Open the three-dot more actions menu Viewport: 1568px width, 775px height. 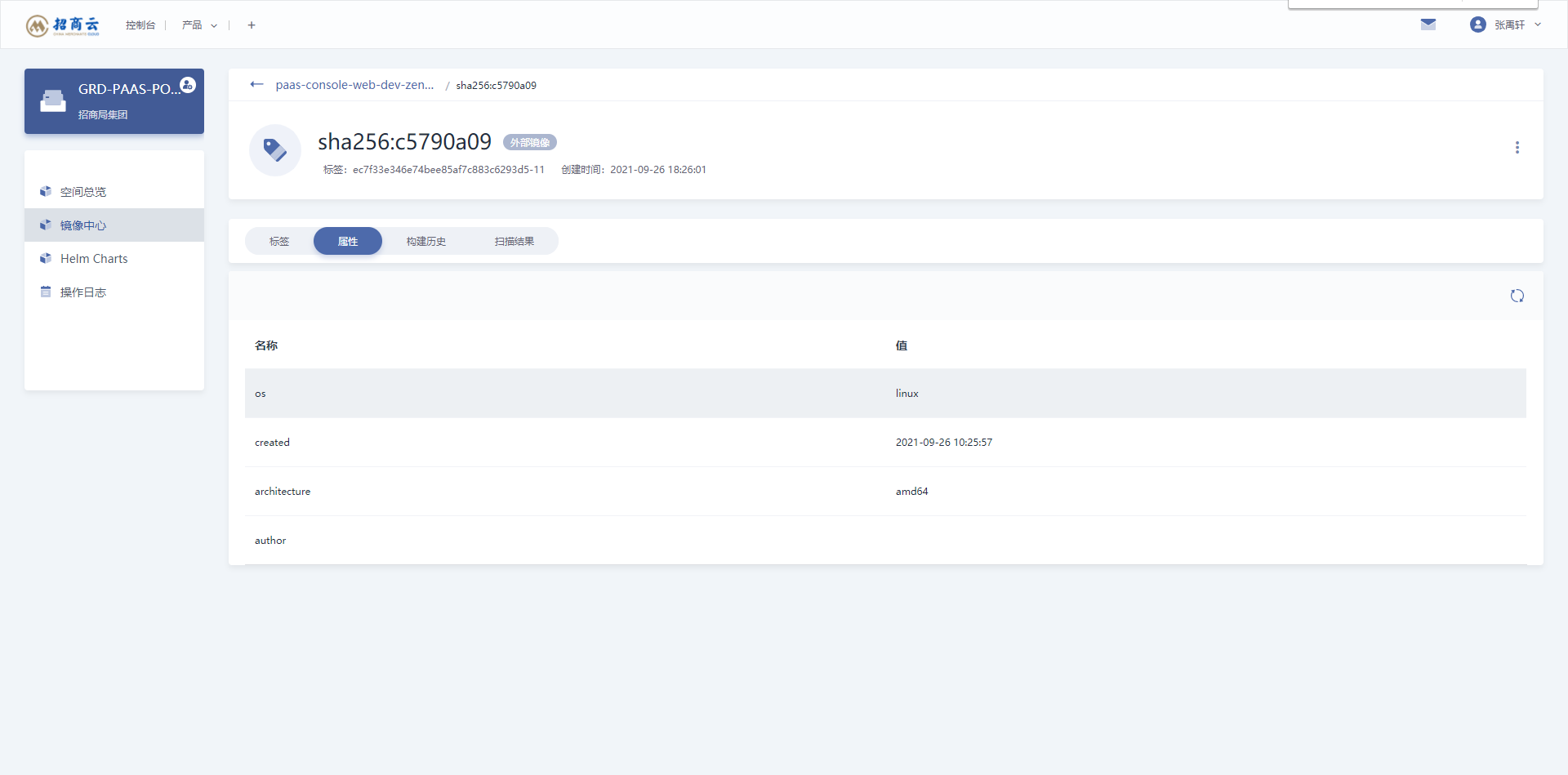[1517, 148]
